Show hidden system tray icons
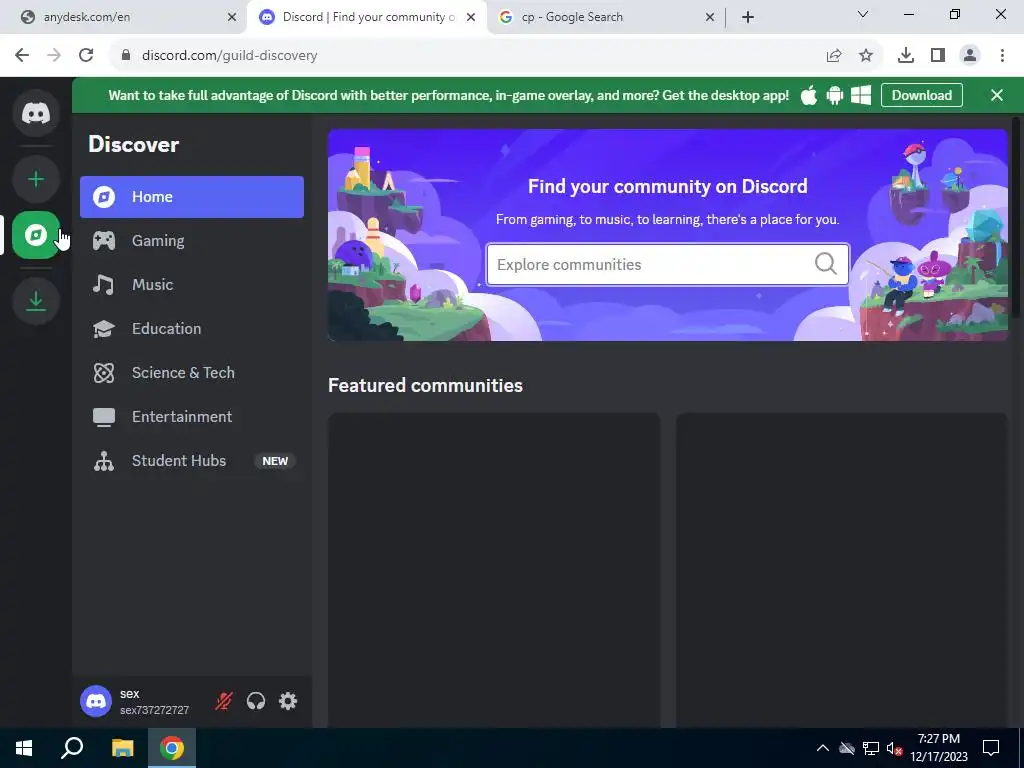 pos(823,748)
